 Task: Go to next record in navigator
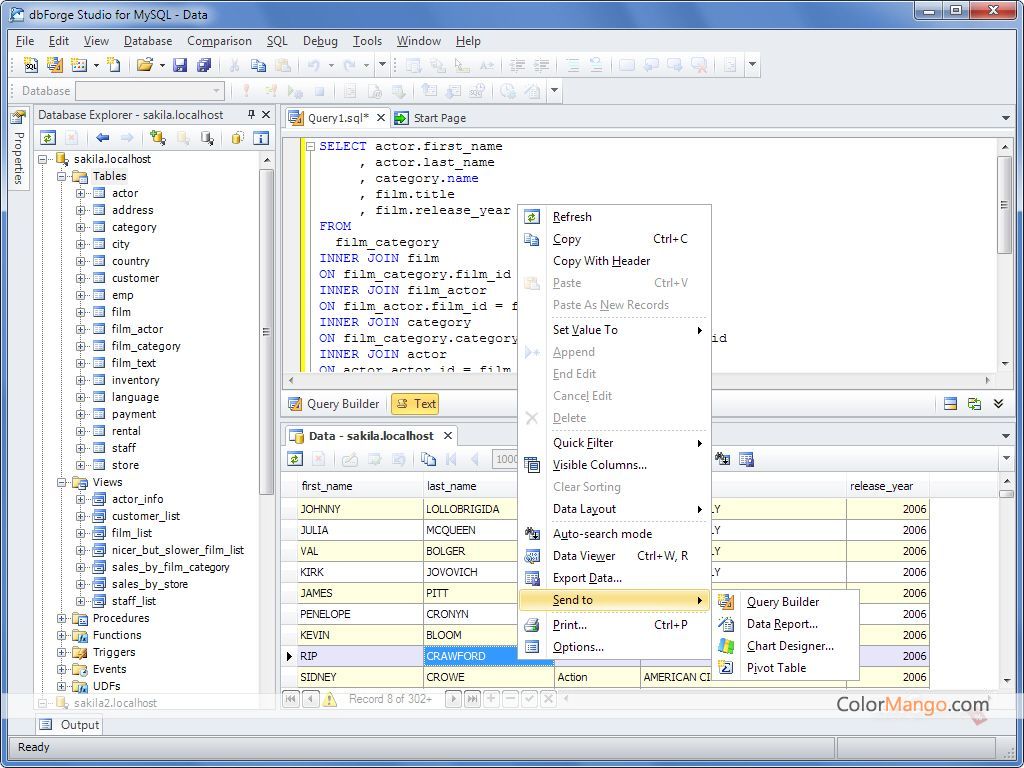click(453, 699)
